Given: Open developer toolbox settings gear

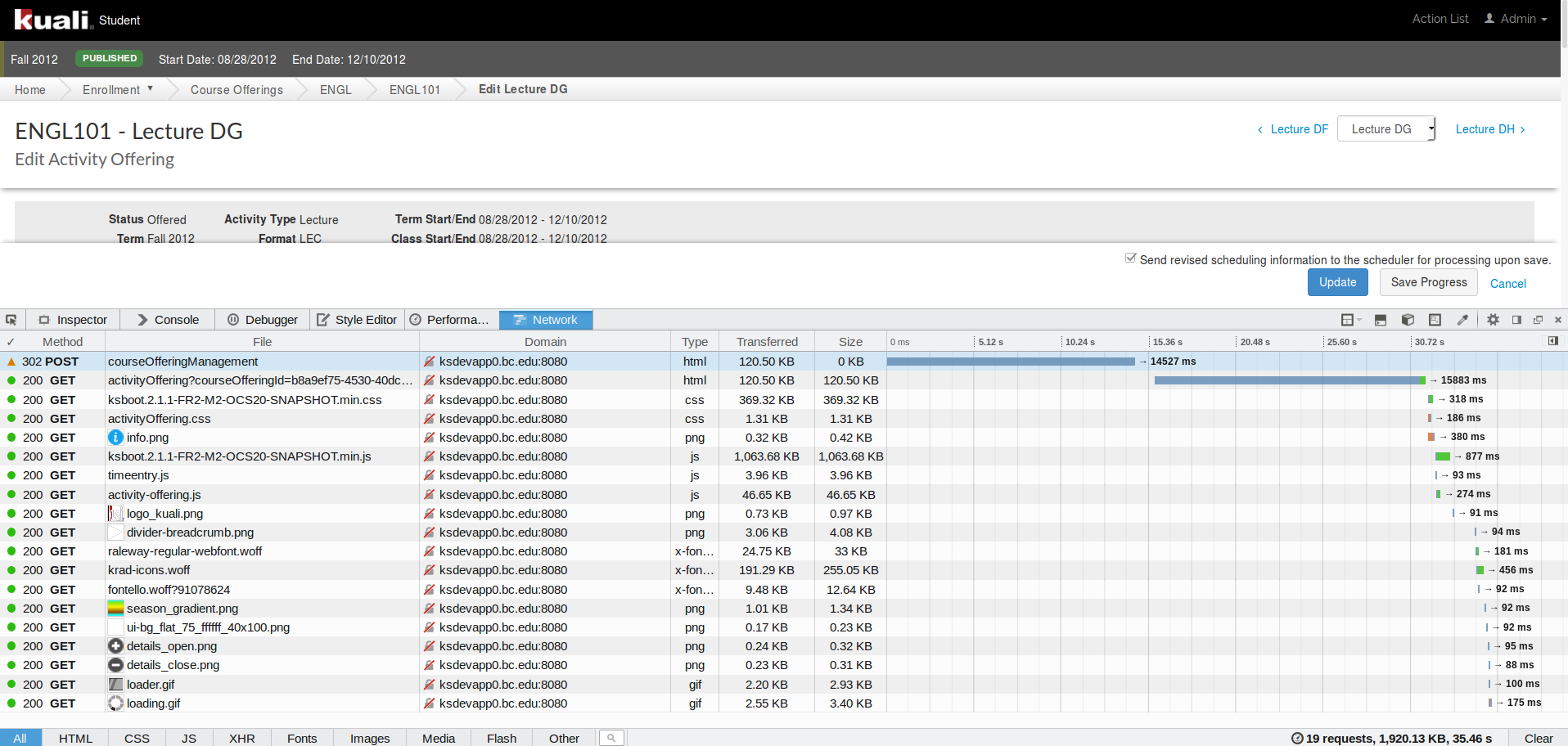Looking at the screenshot, I should pyautogui.click(x=1493, y=320).
